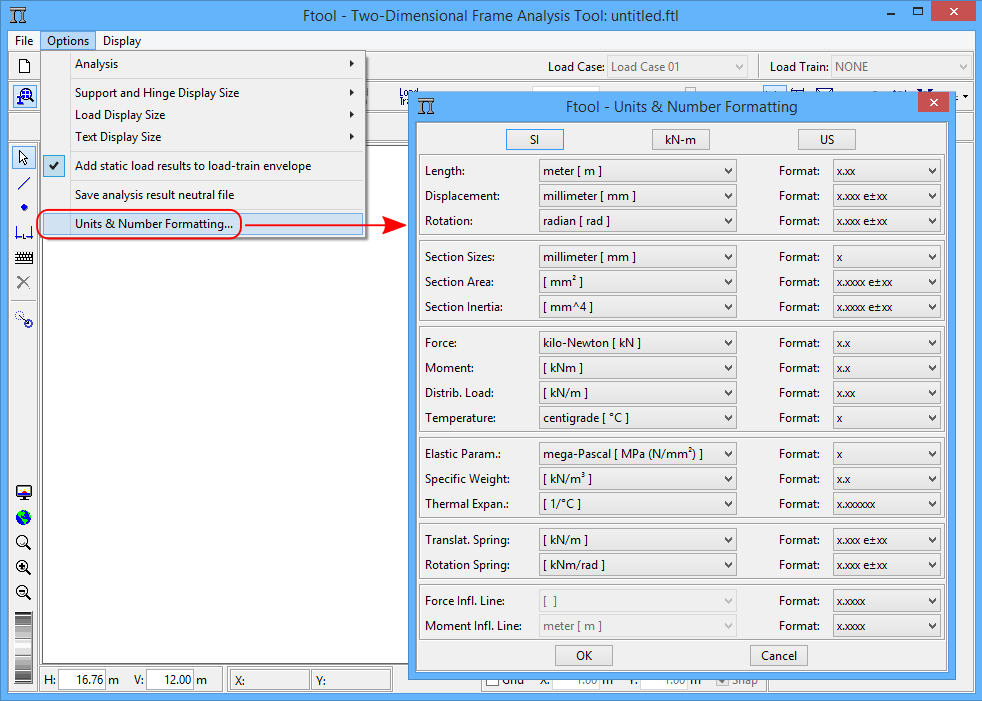Click the zoom in magnifier icon
Image resolution: width=982 pixels, height=701 pixels.
[x=23, y=568]
